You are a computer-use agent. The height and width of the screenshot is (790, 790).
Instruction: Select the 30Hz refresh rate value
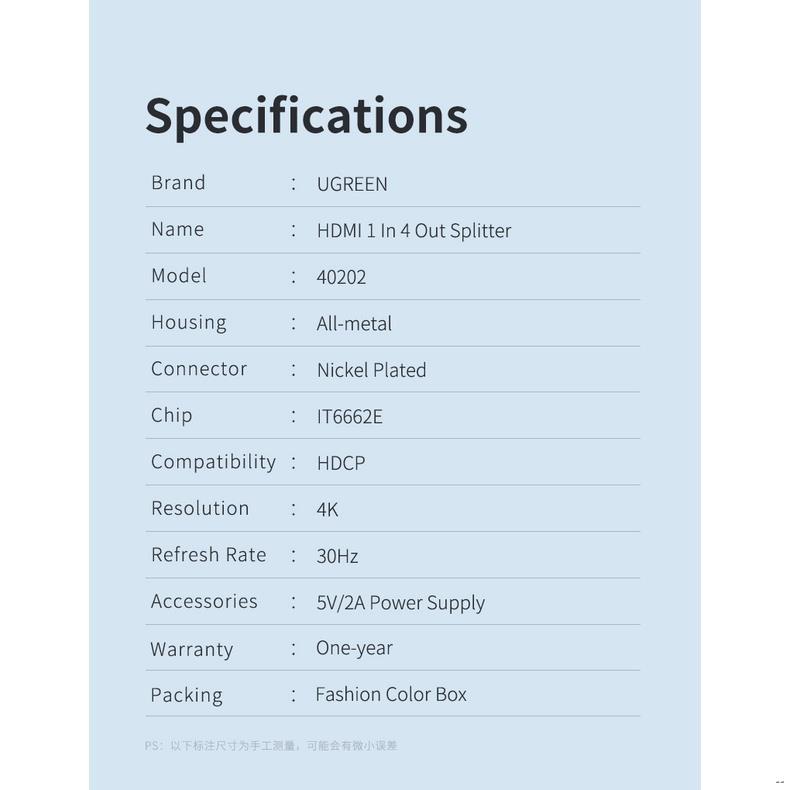pos(337,556)
